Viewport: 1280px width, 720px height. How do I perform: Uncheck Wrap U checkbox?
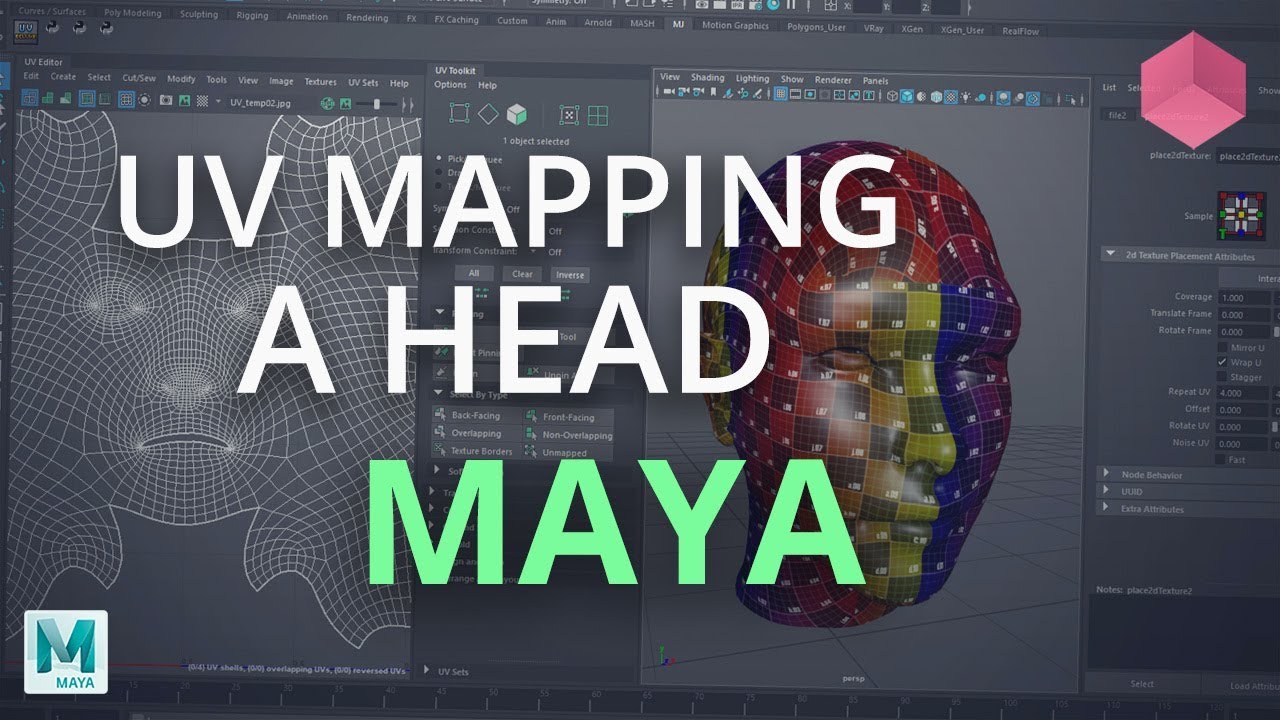coord(1222,362)
